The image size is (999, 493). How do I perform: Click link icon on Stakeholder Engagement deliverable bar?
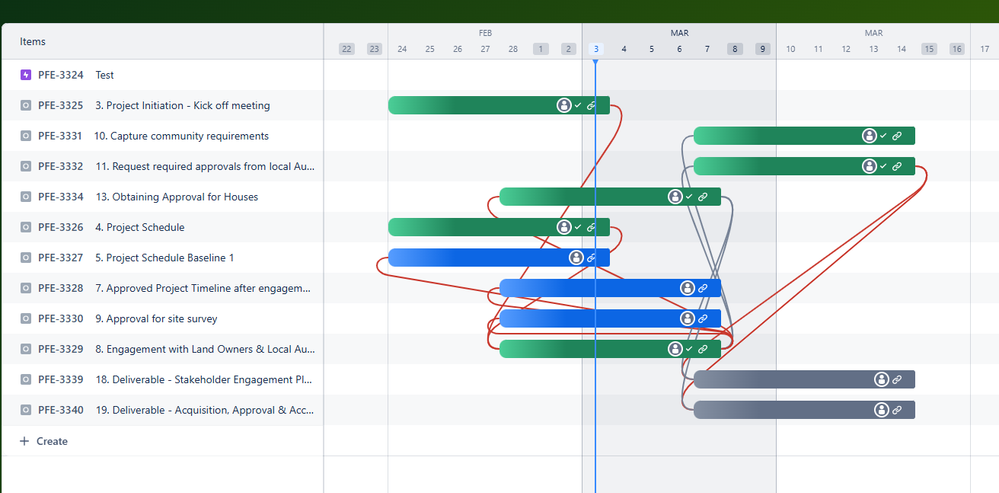pyautogui.click(x=896, y=380)
